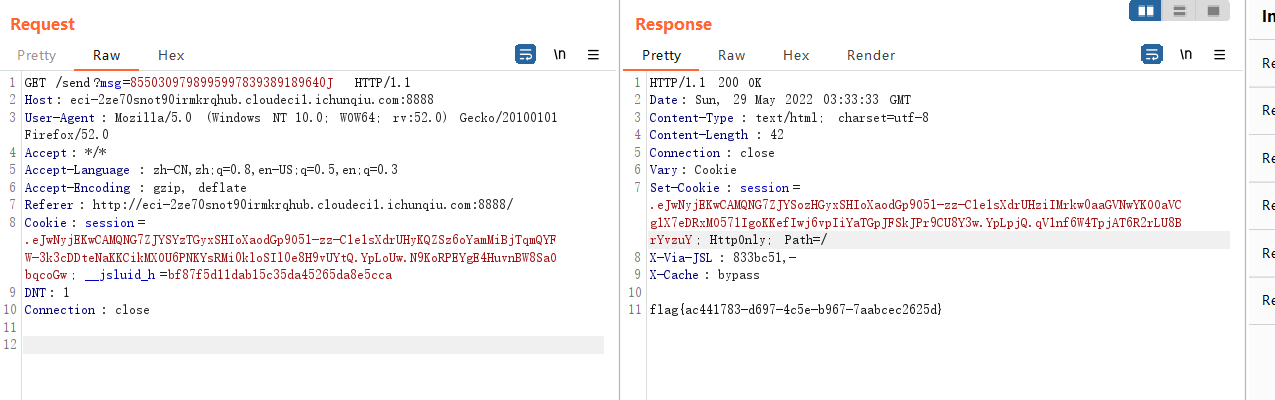The height and width of the screenshot is (400, 1275).
Task: Select the Raw tab in Request
Action: [107, 56]
